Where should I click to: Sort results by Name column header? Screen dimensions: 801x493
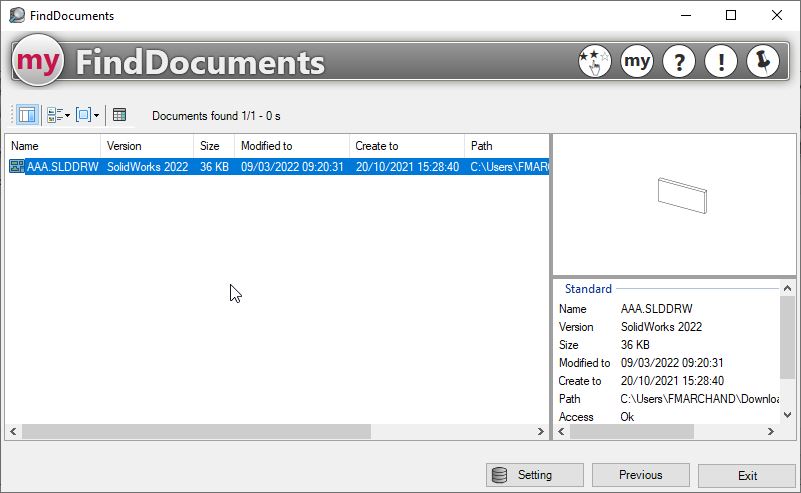50,146
